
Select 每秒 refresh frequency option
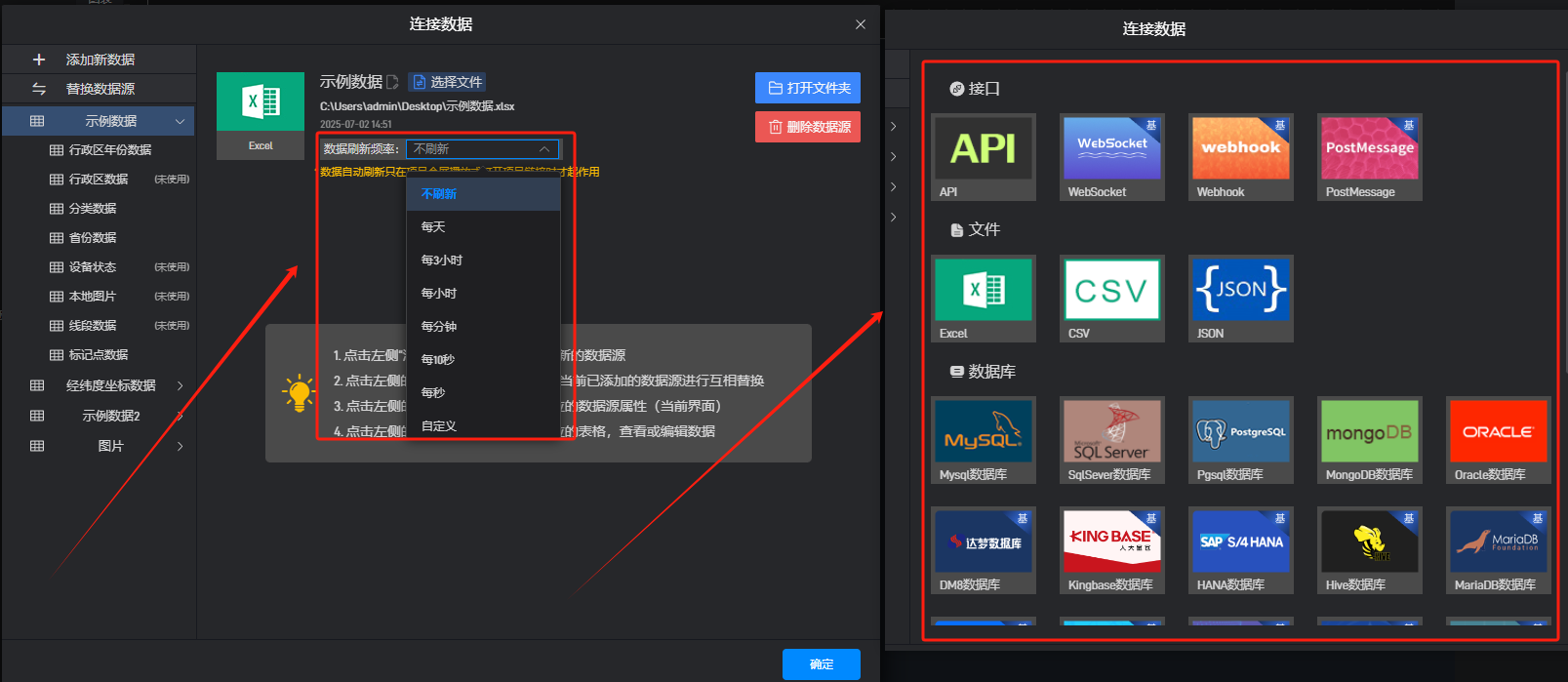tap(483, 393)
